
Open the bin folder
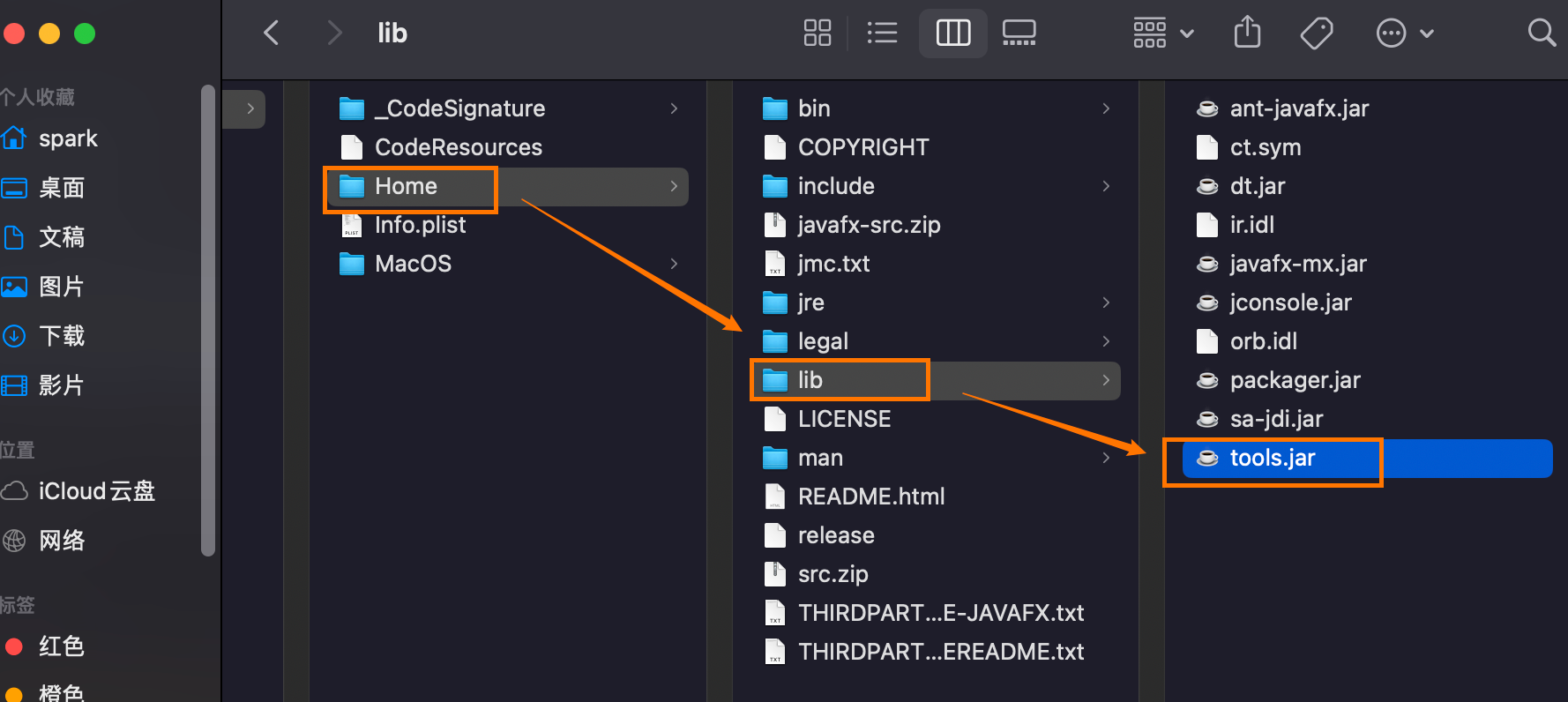point(813,108)
